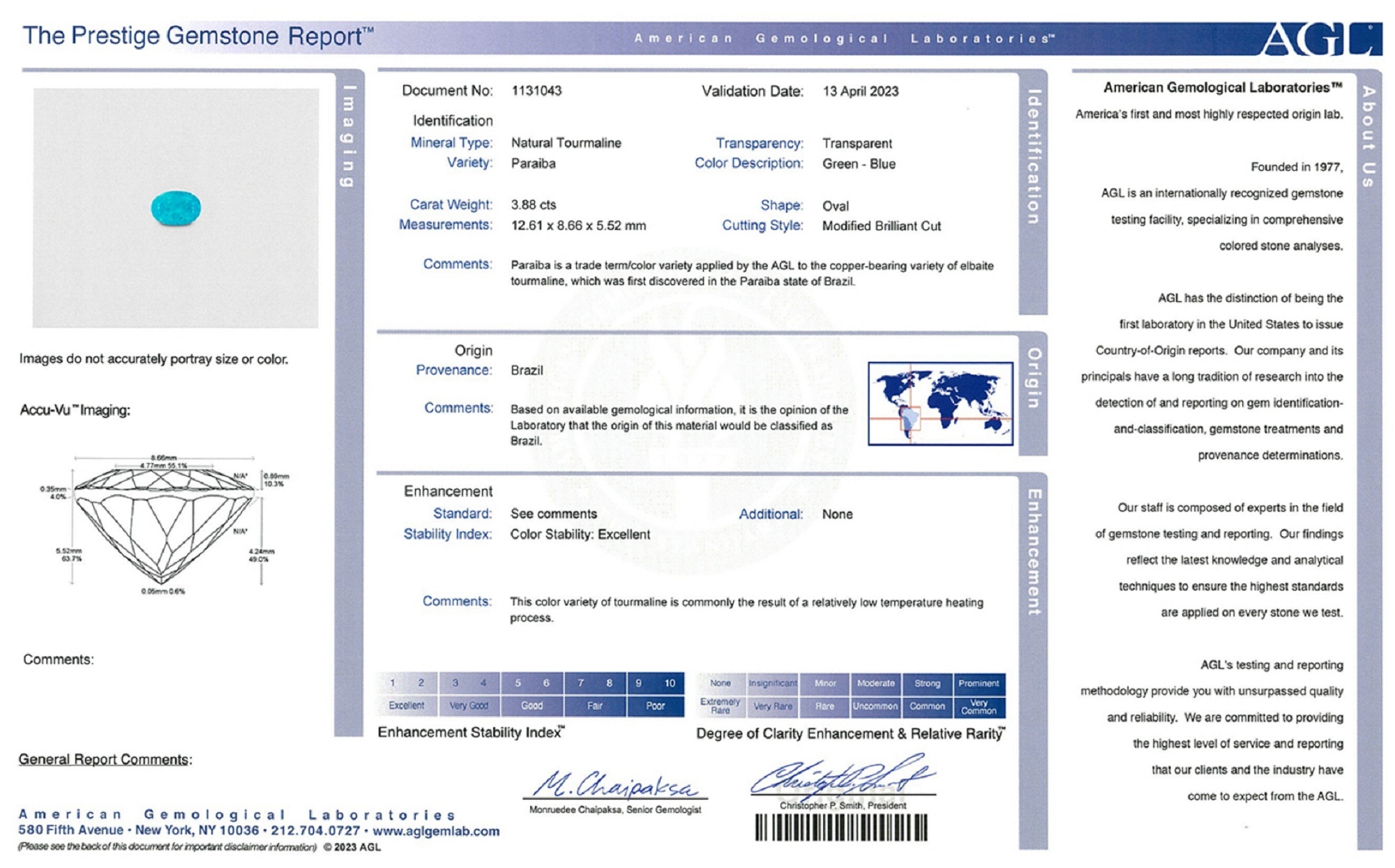Click the Excellent stability index cell
Screen dimensions: 1395x868
pyautogui.click(x=407, y=706)
